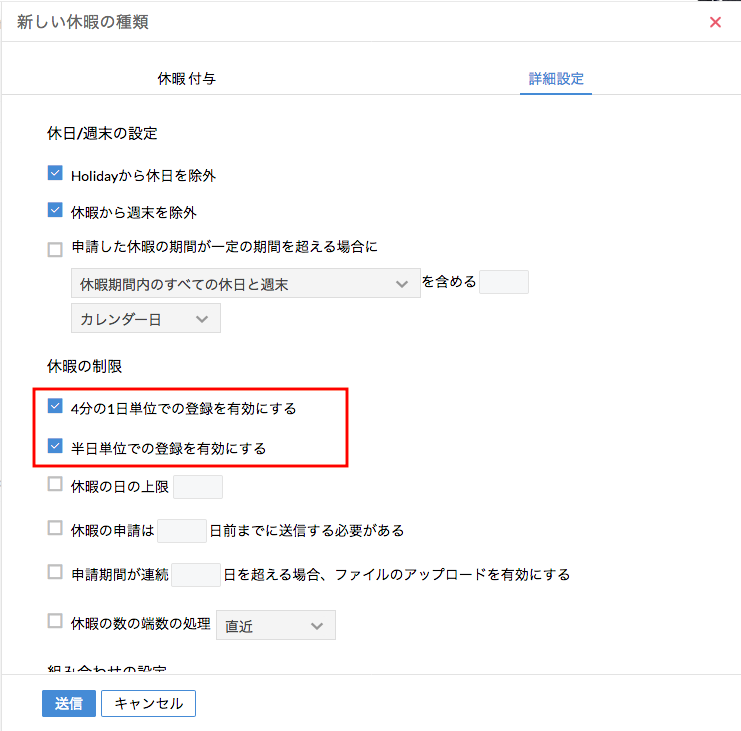This screenshot has height=731, width=741.
Task: Disable 4分の1日単位での登録を有効にする checkbox
Action: click(x=55, y=408)
